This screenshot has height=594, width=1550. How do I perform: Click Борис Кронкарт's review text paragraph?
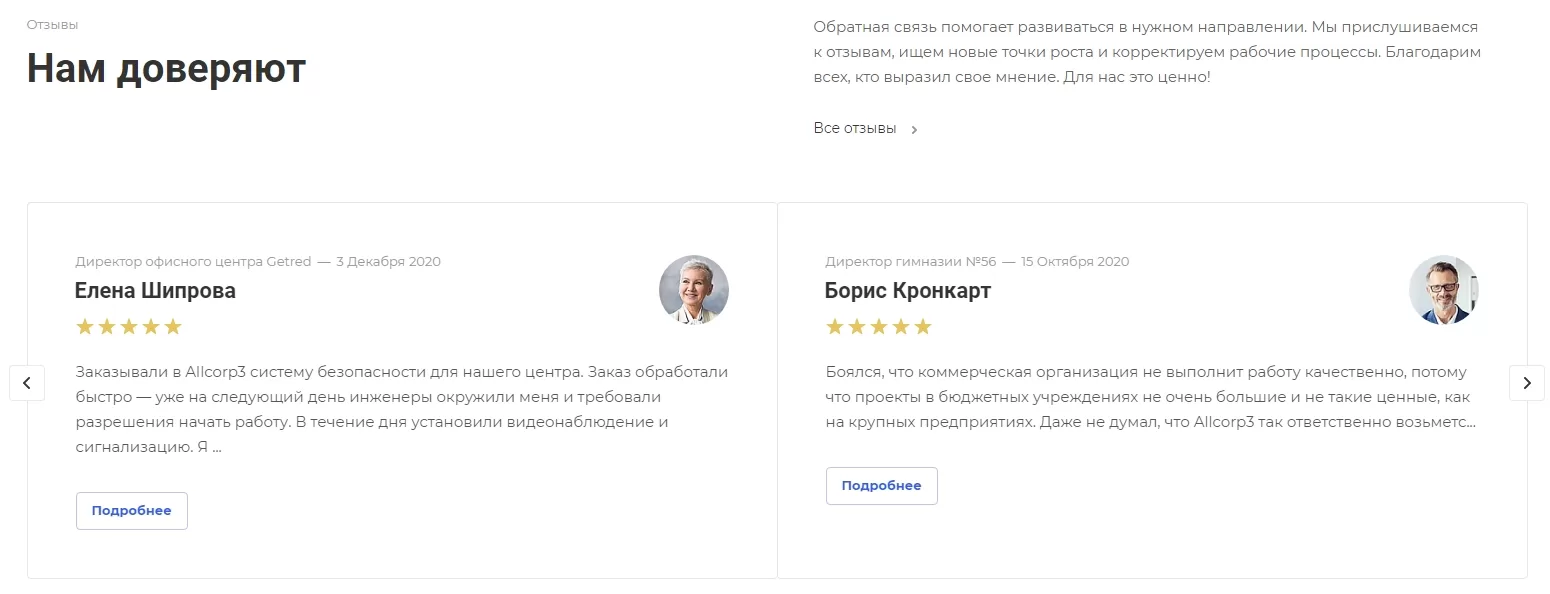[x=1151, y=397]
